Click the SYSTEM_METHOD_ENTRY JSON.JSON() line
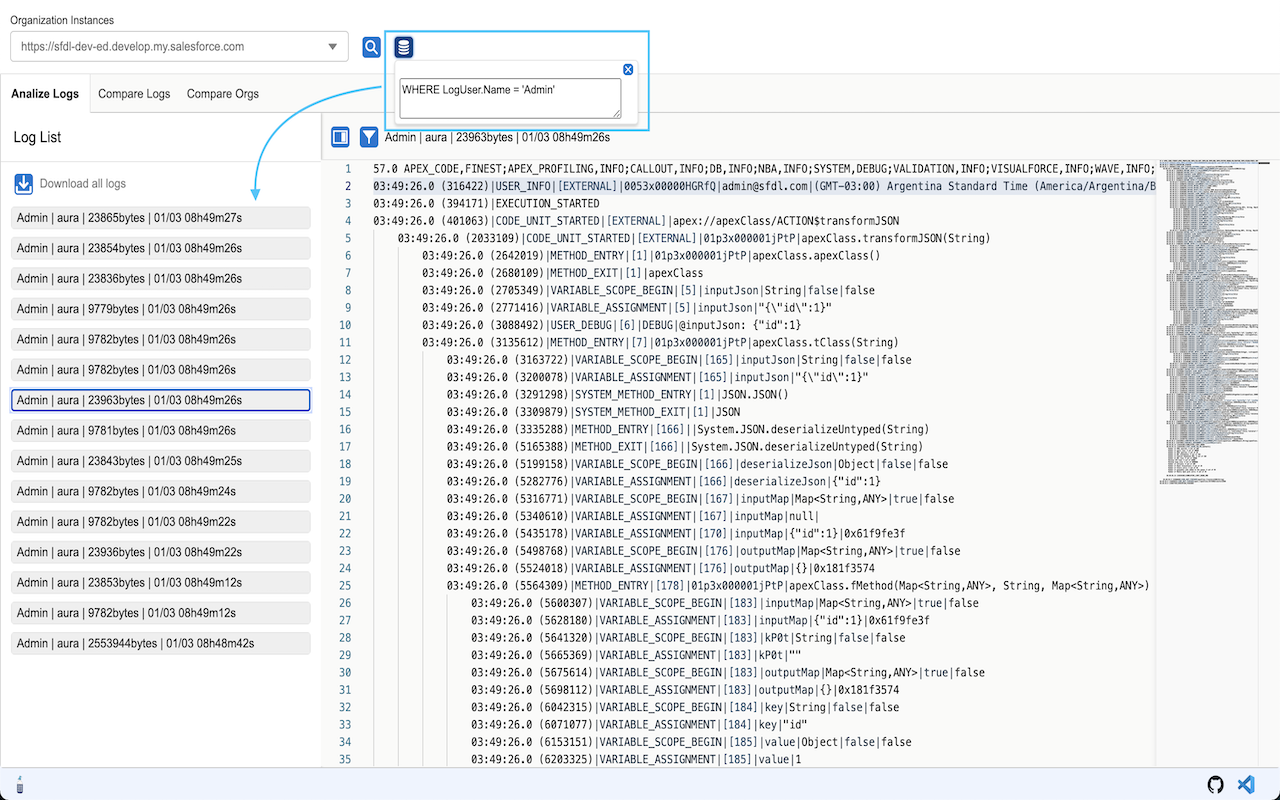Viewport: 1280px width, 800px height. 618,395
